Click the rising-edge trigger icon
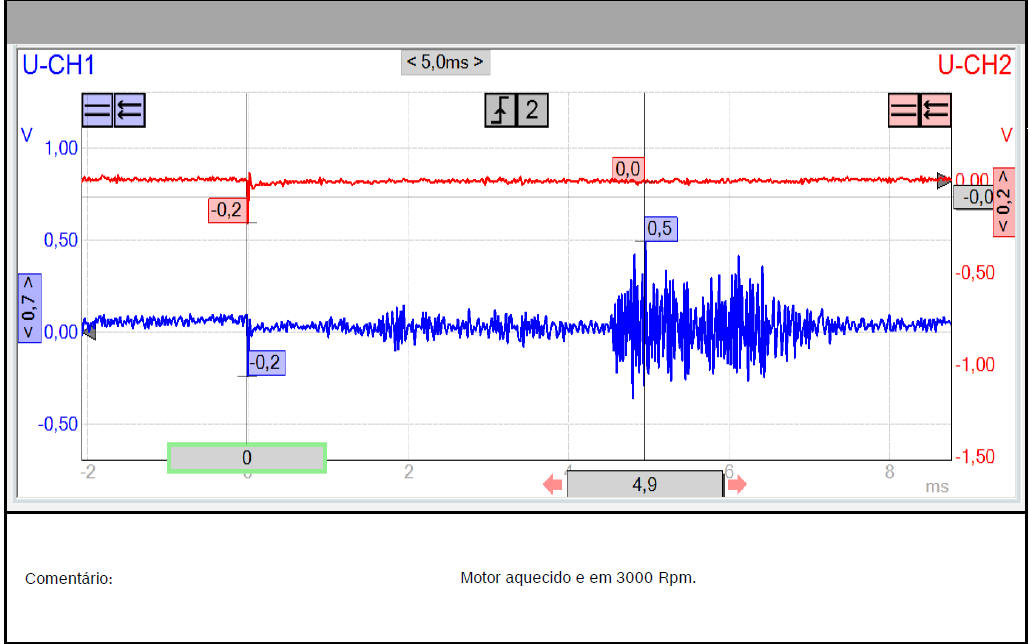Viewport: 1029px width, 644px height. coord(500,110)
